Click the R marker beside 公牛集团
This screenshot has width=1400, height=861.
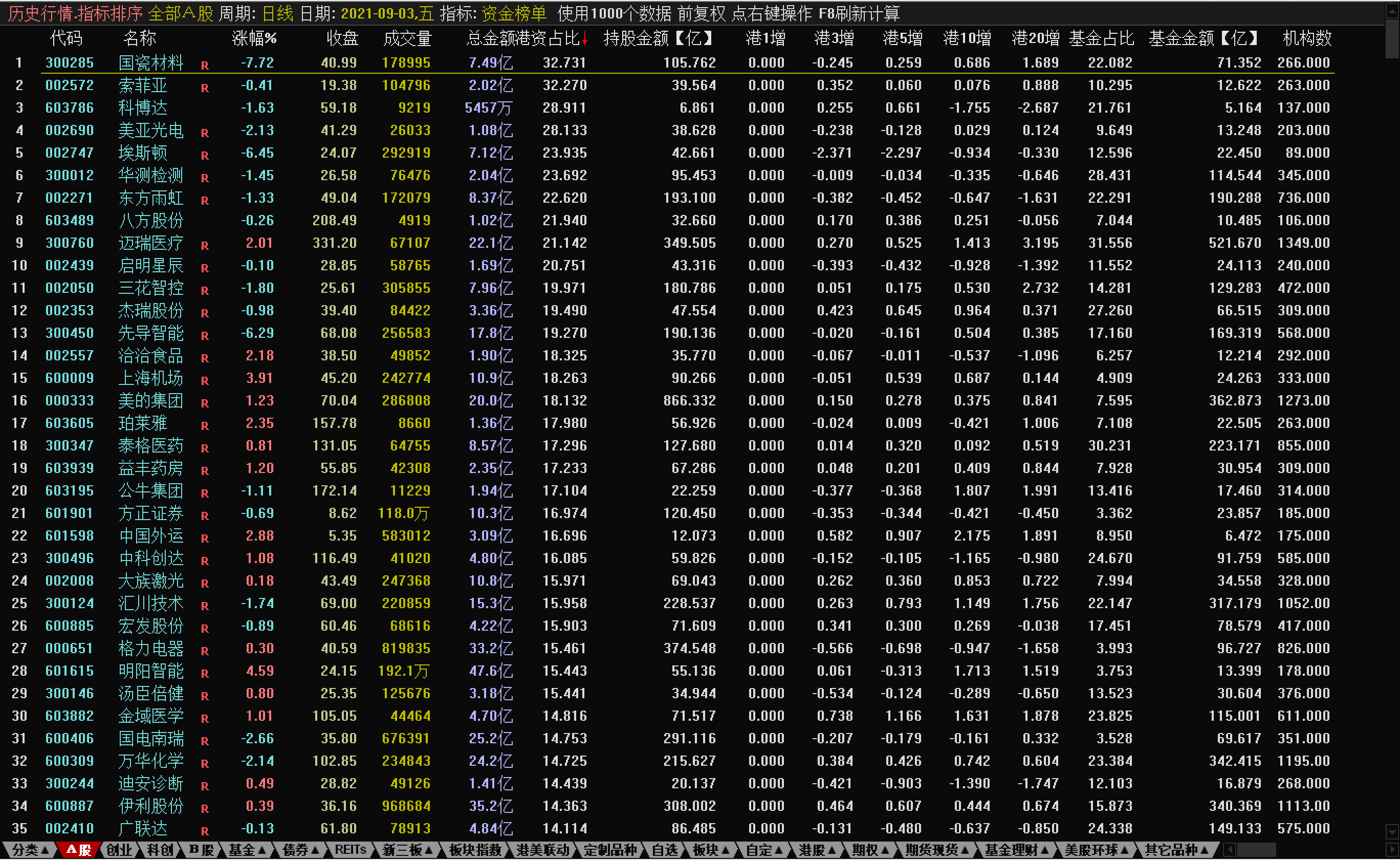[205, 493]
